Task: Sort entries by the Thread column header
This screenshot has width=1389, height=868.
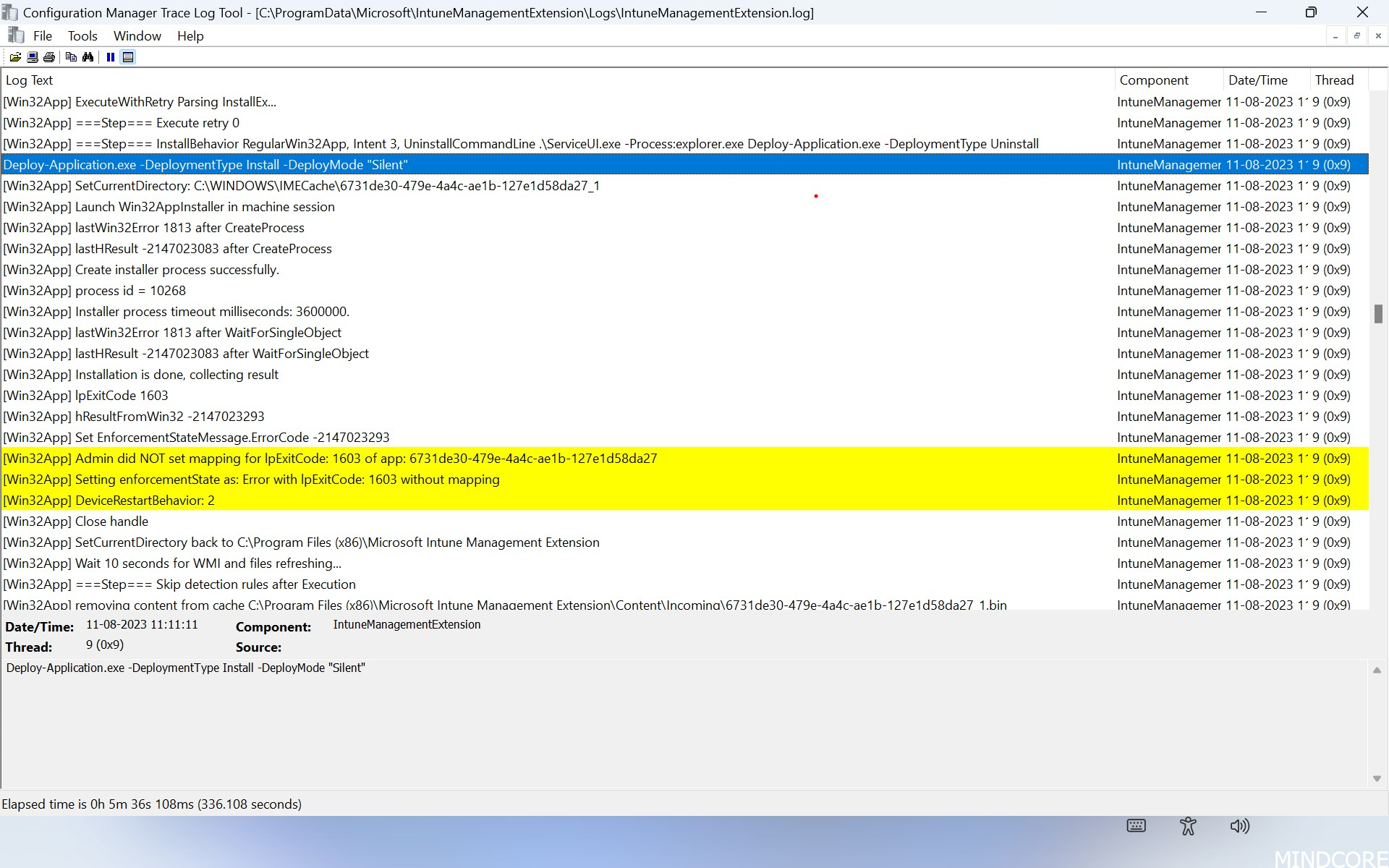Action: pos(1334,80)
